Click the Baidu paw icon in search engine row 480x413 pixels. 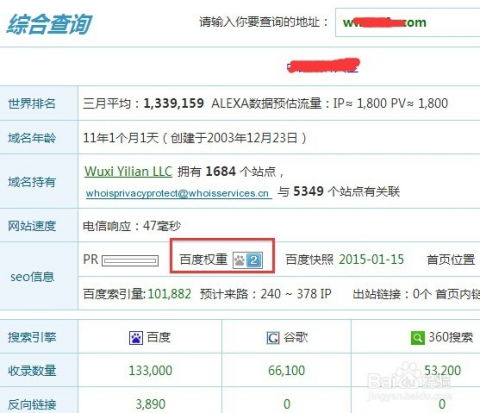pyautogui.click(x=136, y=338)
